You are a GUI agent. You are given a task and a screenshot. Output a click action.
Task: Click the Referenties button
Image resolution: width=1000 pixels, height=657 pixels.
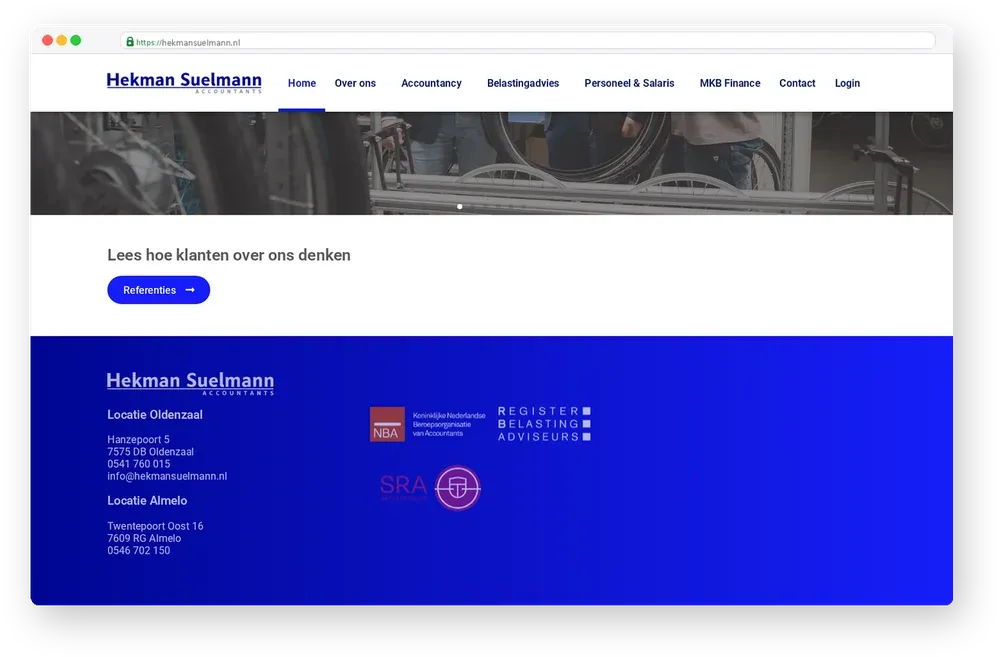158,290
